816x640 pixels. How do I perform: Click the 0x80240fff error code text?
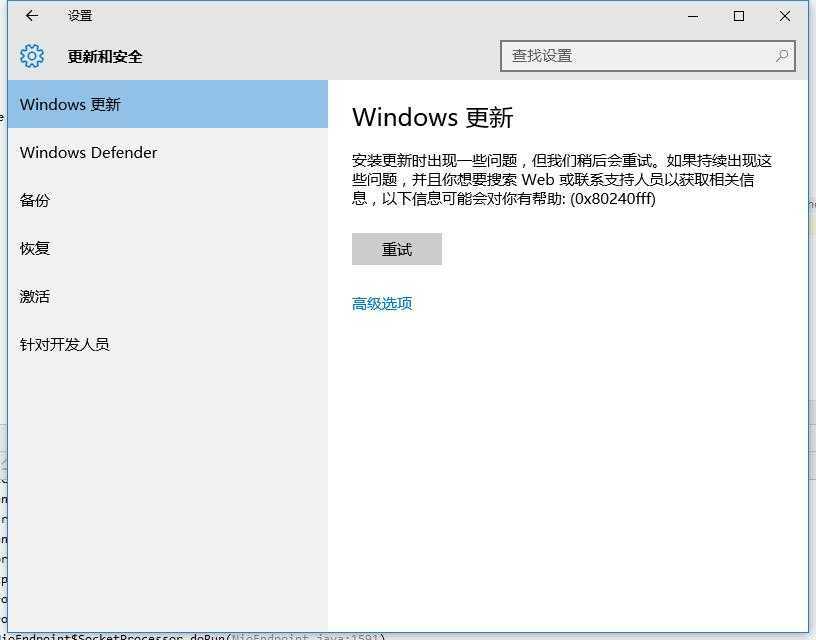point(613,198)
